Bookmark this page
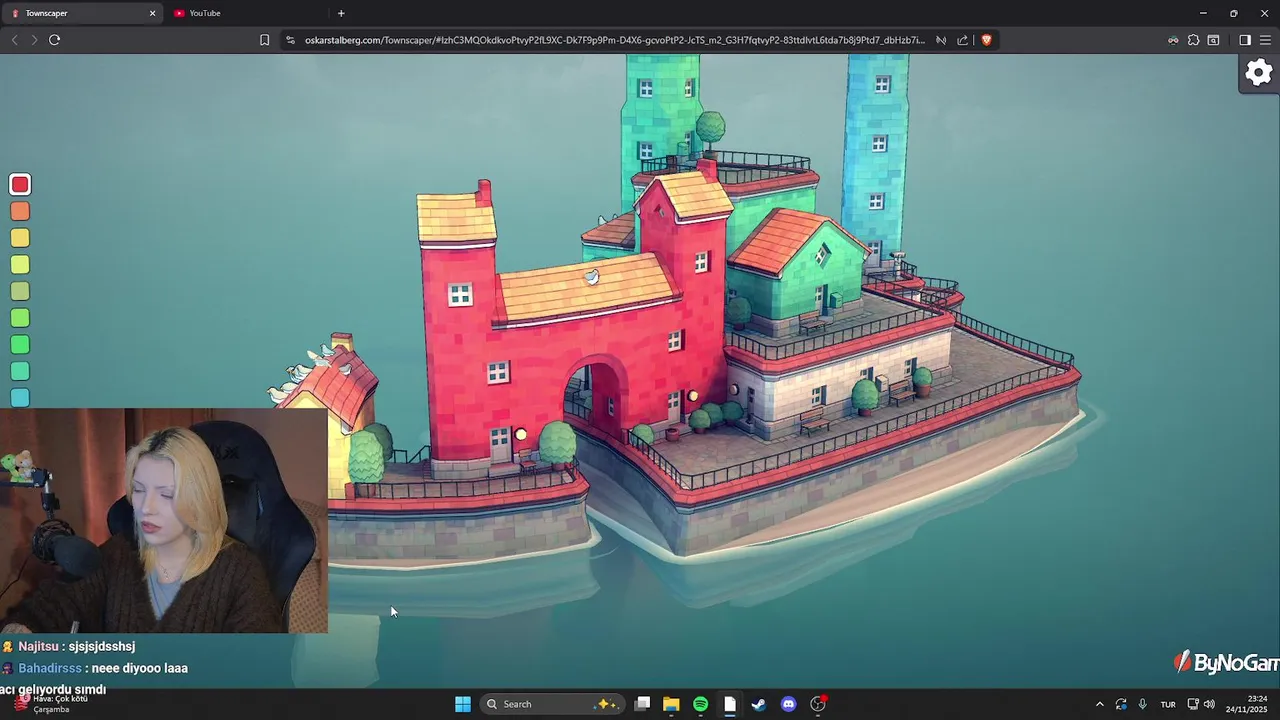This screenshot has width=1280, height=720. pyautogui.click(x=264, y=40)
